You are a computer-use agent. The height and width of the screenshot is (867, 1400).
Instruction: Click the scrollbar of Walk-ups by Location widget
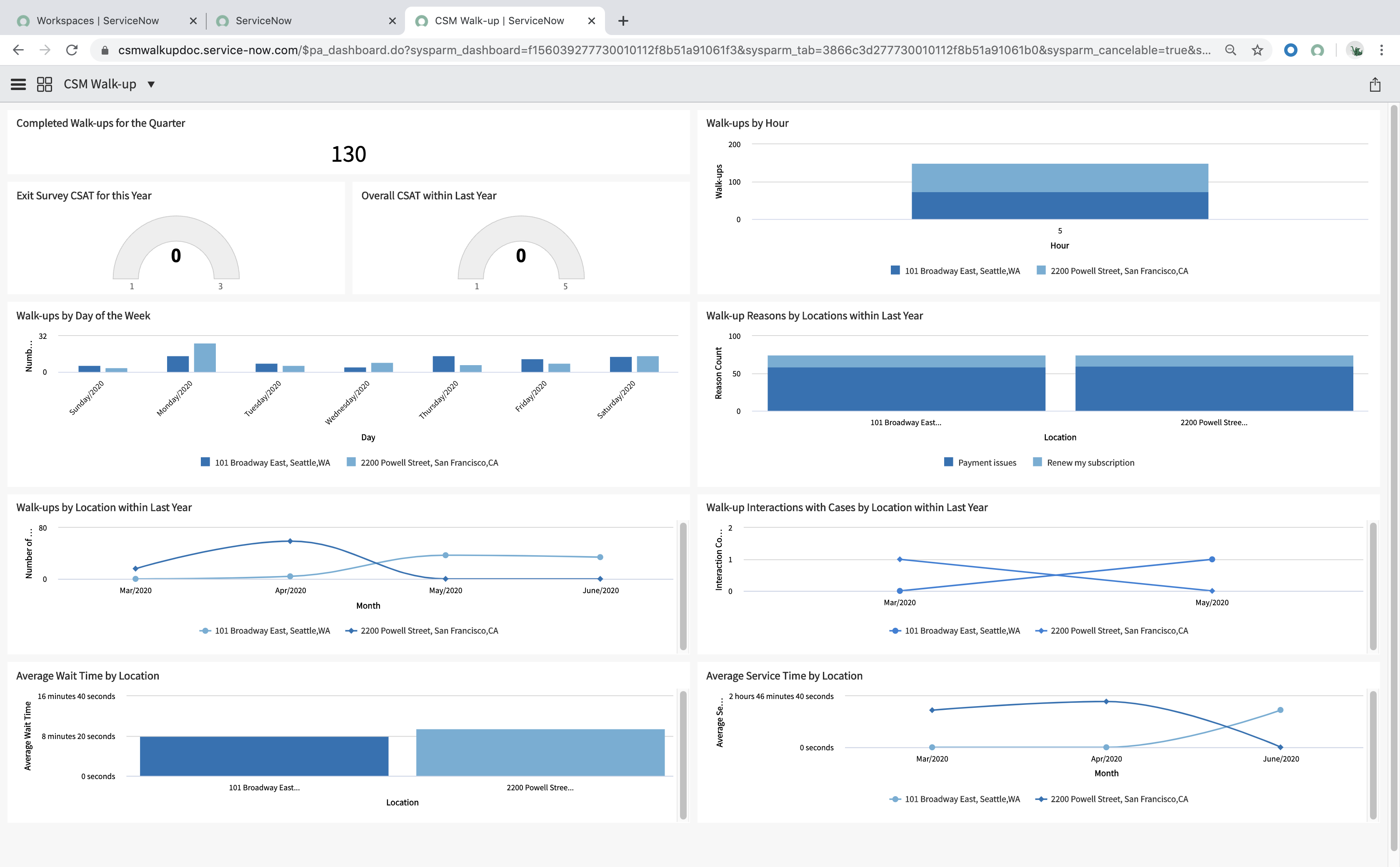[683, 586]
